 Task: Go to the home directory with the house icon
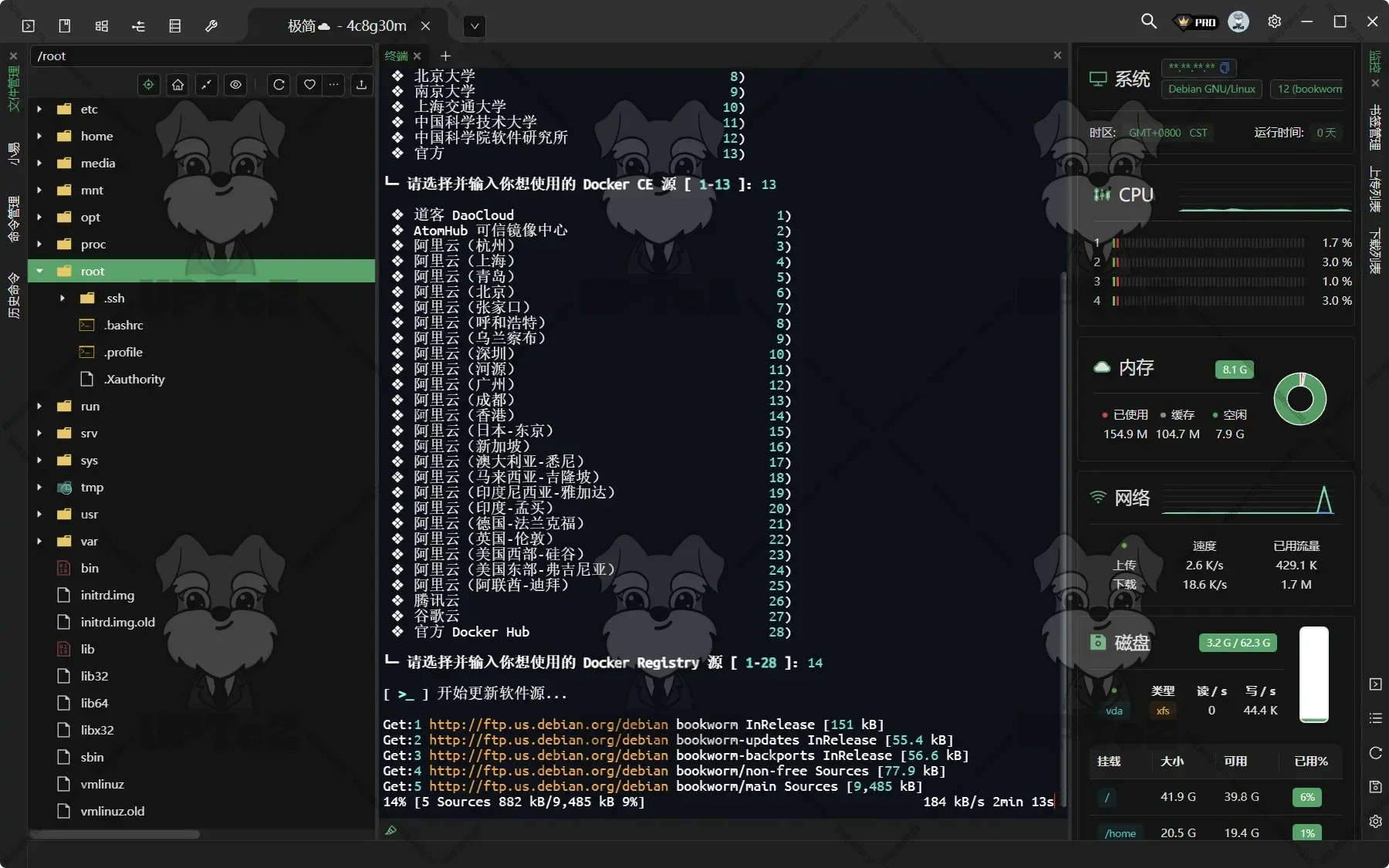tap(177, 84)
